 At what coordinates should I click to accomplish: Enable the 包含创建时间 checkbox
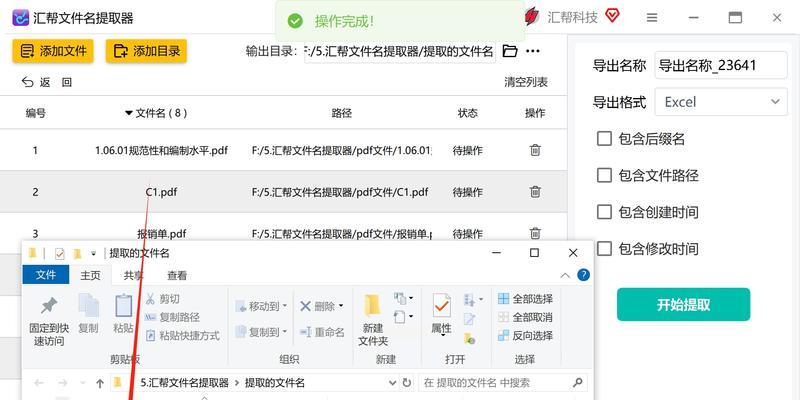pyautogui.click(x=604, y=212)
